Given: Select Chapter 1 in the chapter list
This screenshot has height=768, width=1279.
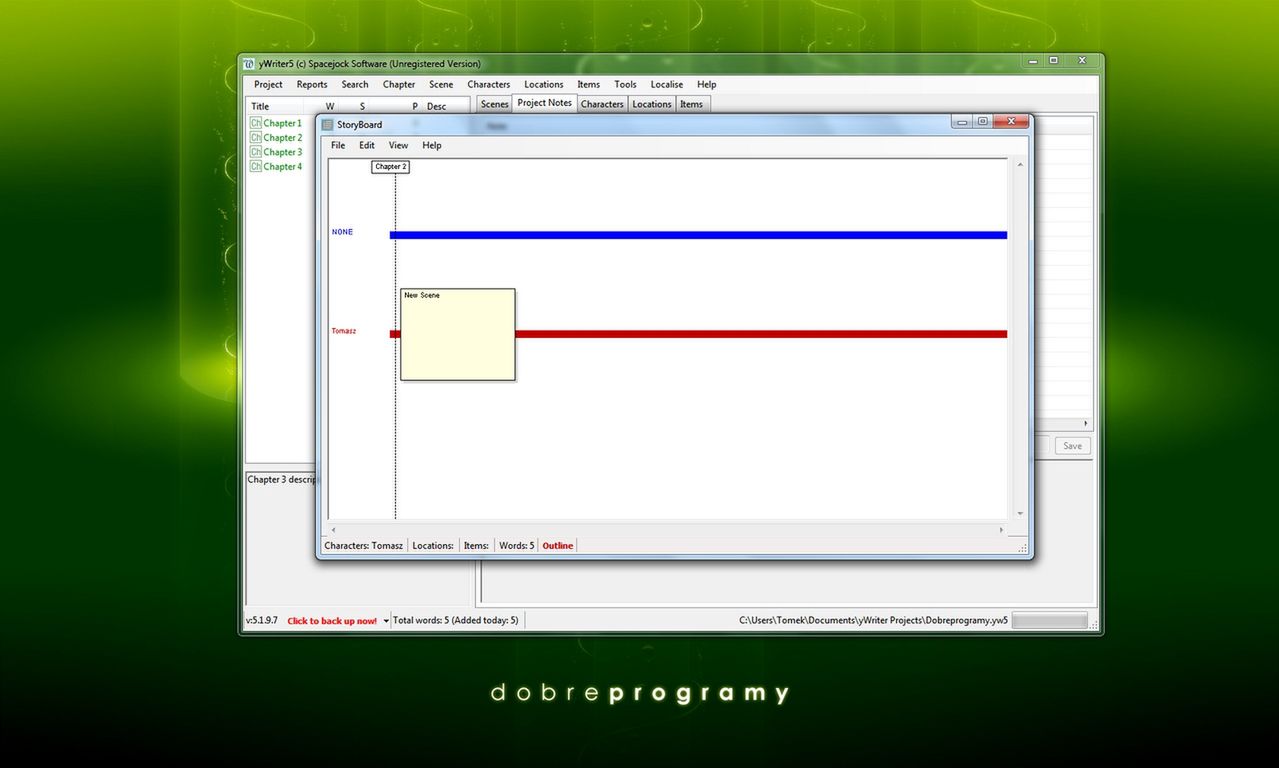Looking at the screenshot, I should 282,123.
